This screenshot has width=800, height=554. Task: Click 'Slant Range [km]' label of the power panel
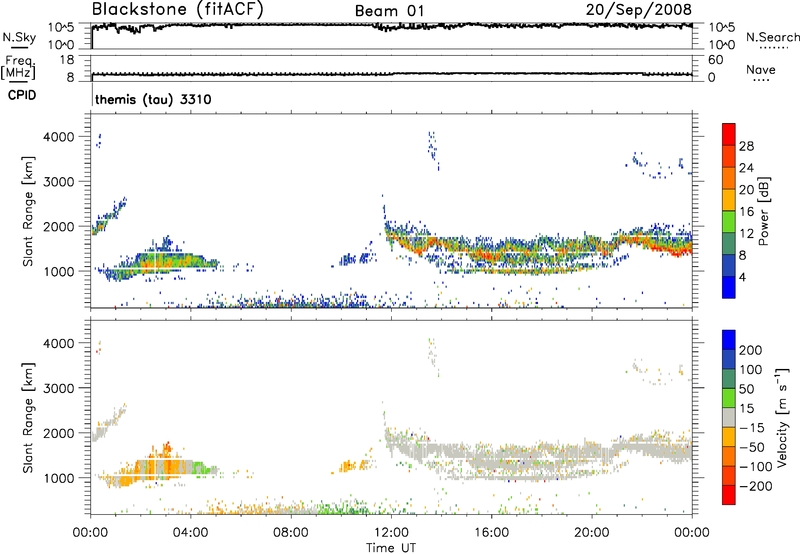pos(28,211)
